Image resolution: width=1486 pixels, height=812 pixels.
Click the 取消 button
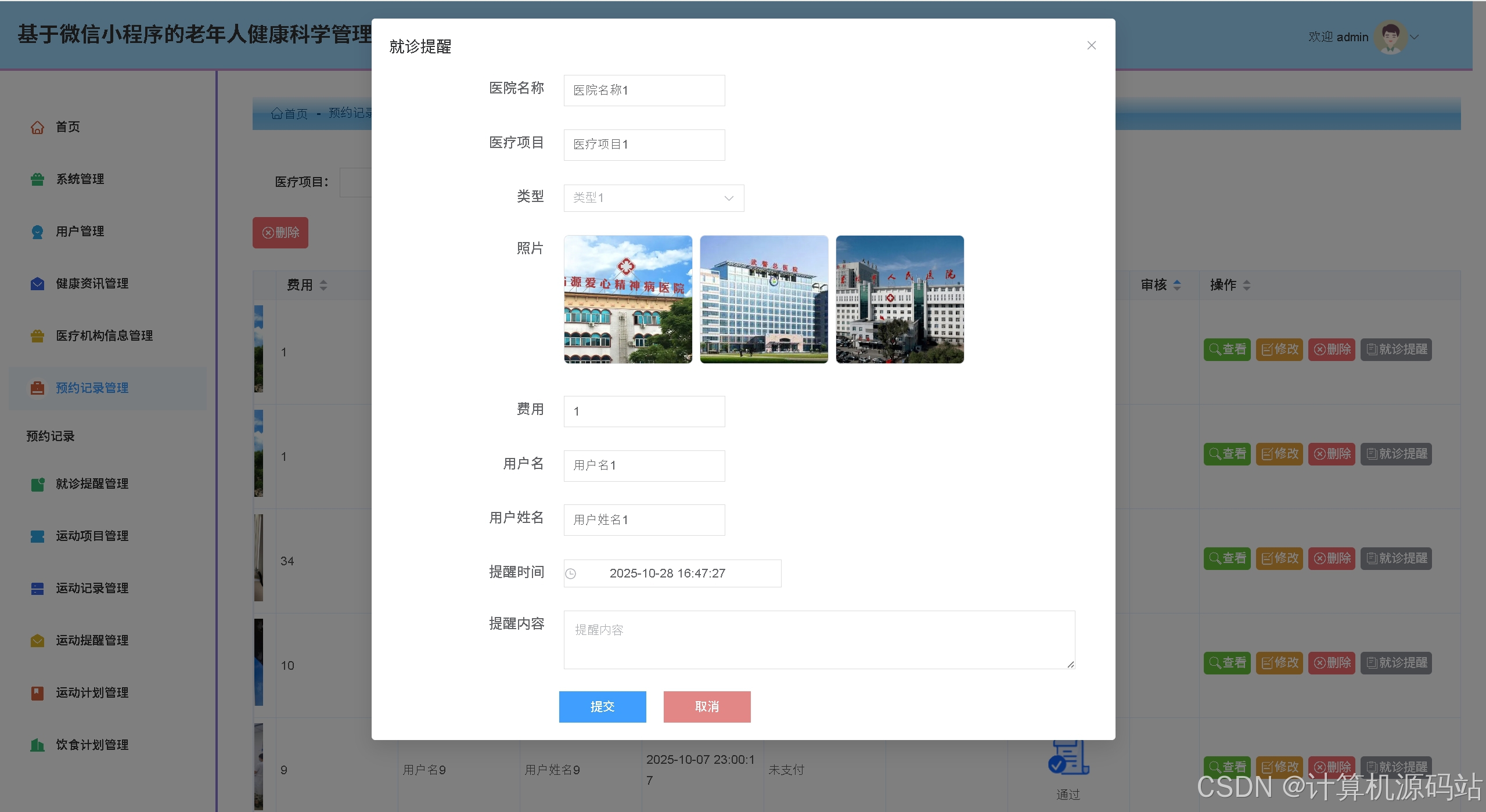coord(707,706)
